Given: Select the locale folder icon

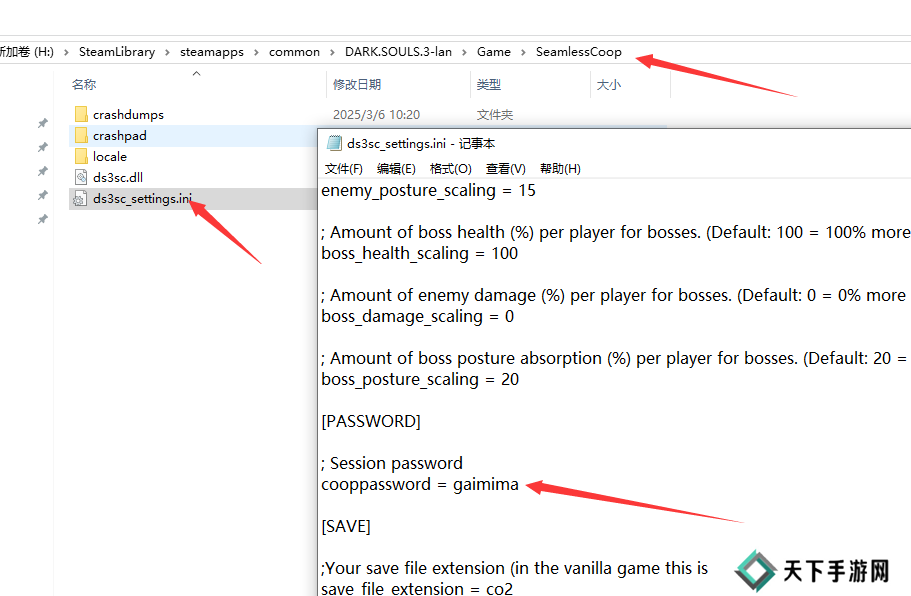Looking at the screenshot, I should click(81, 157).
